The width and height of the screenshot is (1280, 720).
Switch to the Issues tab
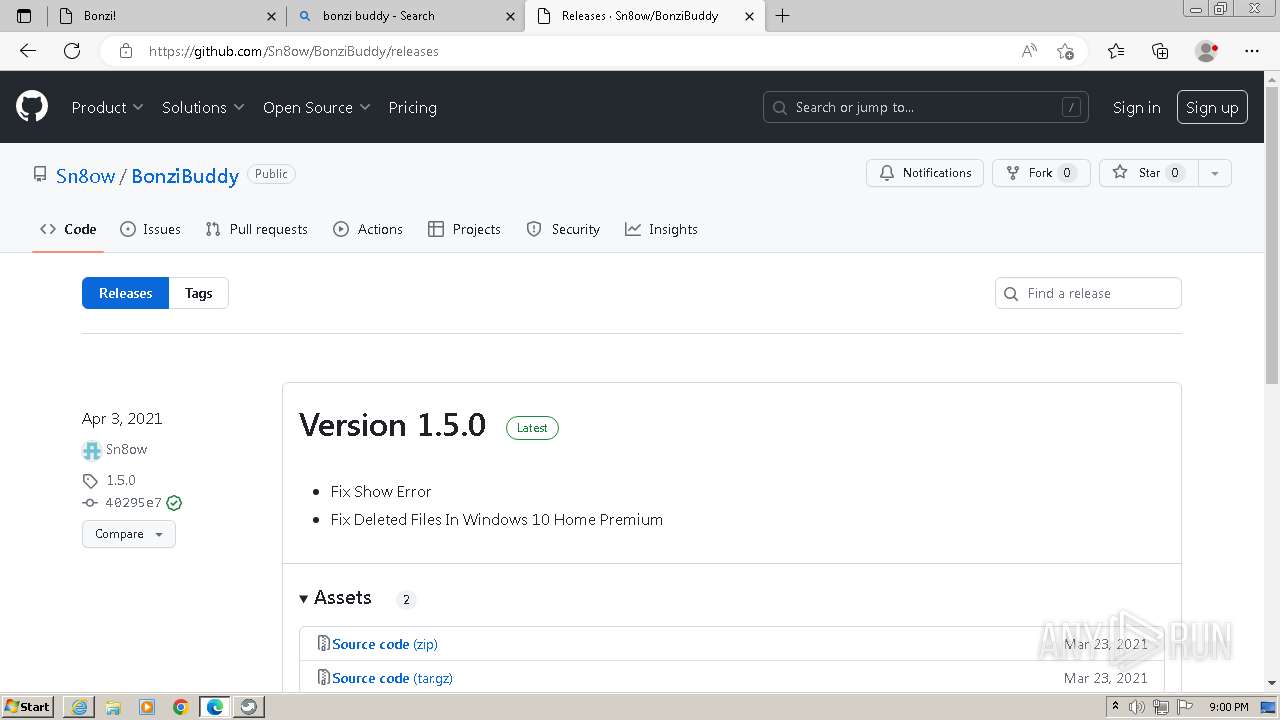tap(150, 229)
